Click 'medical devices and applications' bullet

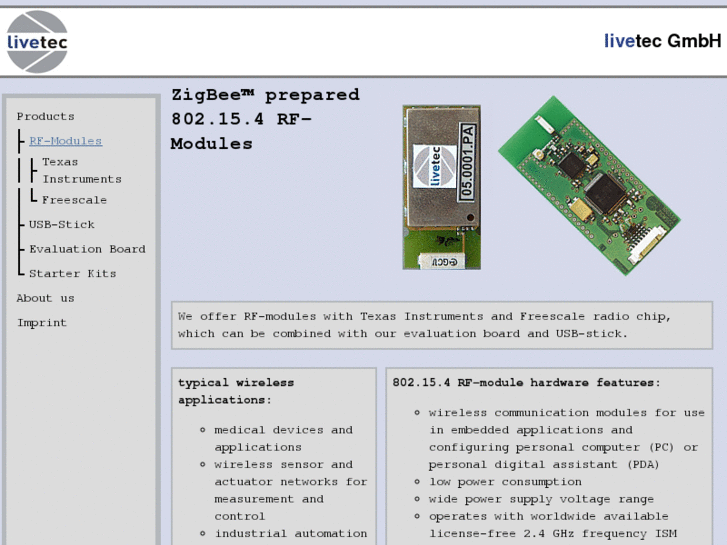283,438
